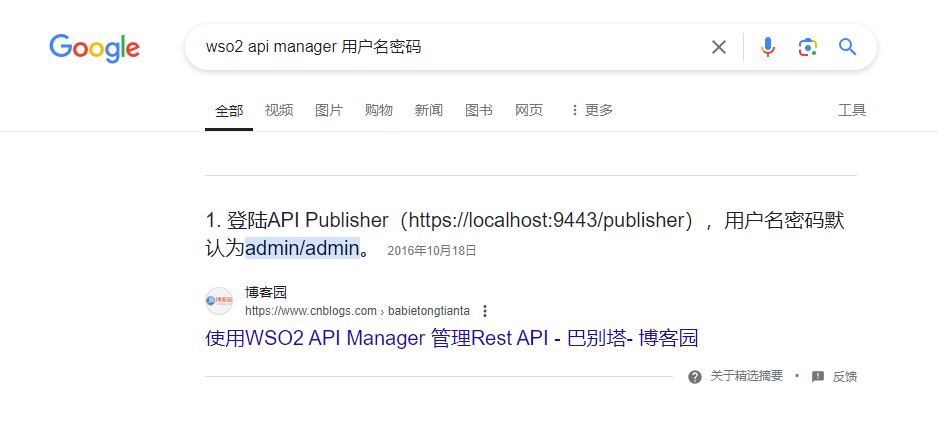This screenshot has width=938, height=421.
Task: Click the https://www.cnblogs.com URL breadcrumb
Action: (357, 311)
